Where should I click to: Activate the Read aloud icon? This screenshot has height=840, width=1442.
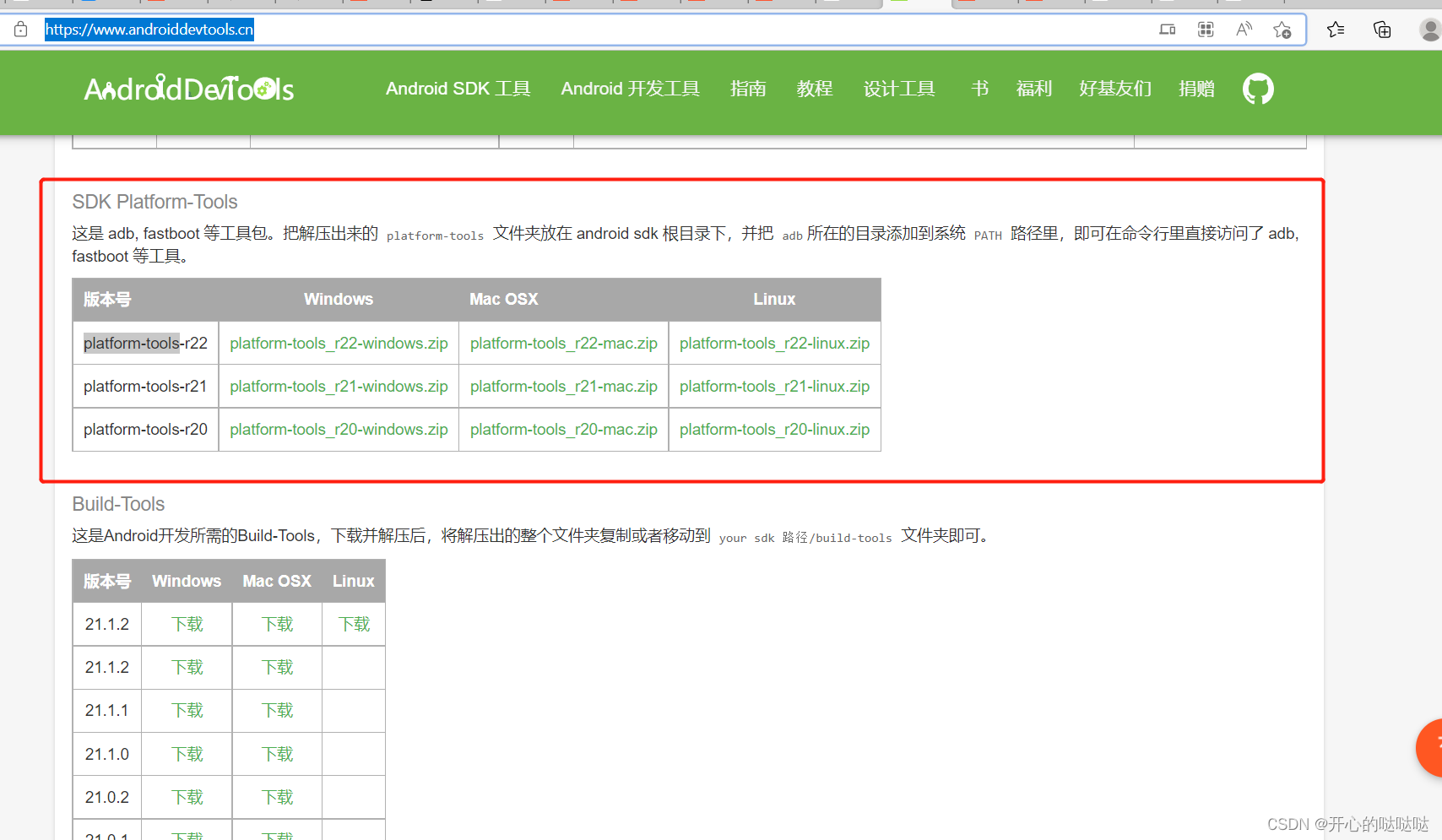1244,30
